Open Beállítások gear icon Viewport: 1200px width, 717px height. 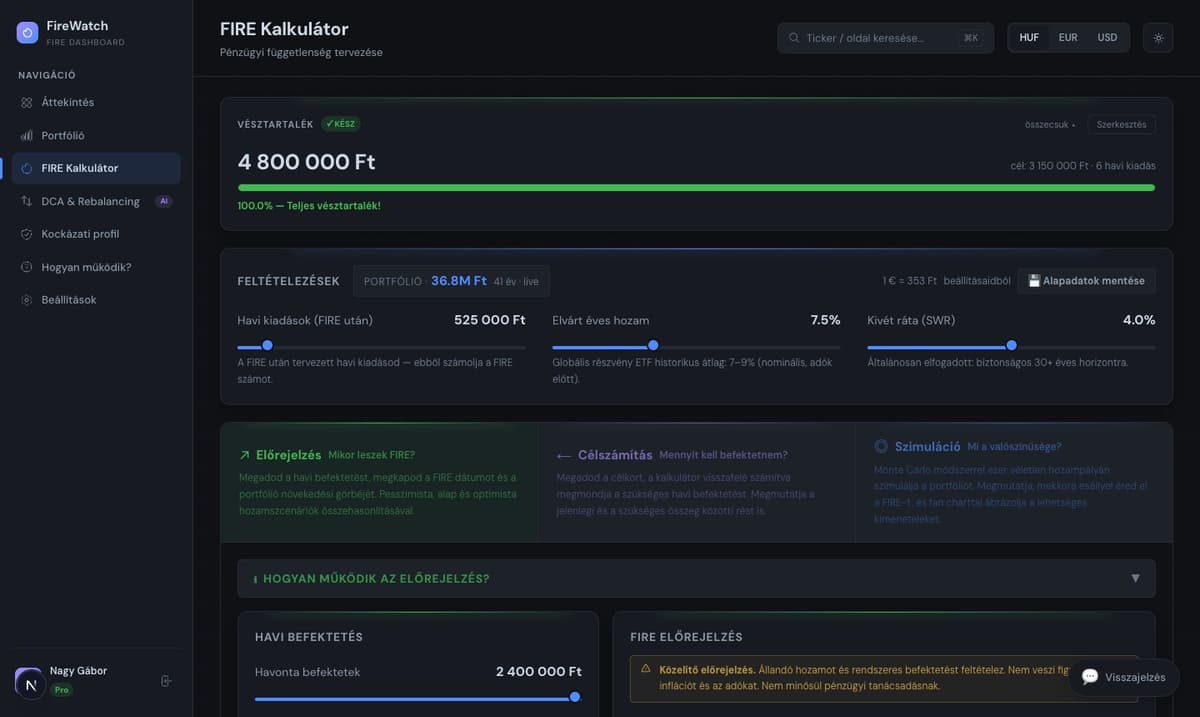(27, 300)
